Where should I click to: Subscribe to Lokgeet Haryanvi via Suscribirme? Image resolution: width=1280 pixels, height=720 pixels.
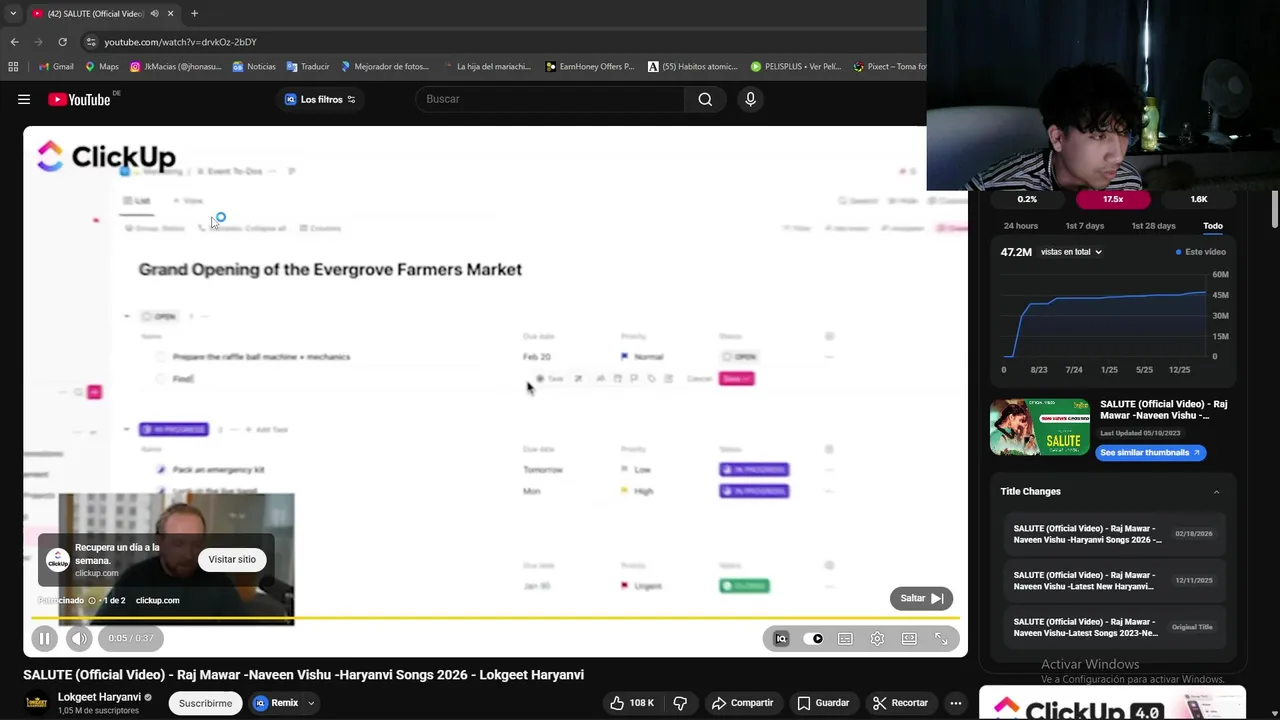205,703
